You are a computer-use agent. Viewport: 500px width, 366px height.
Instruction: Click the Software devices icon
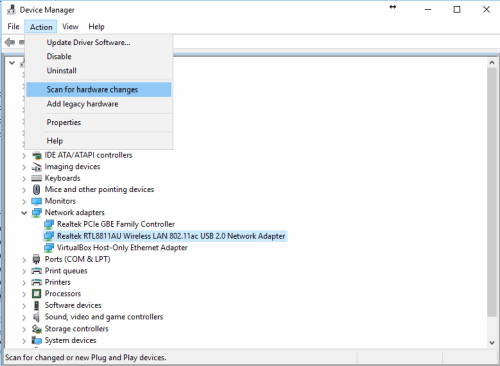tap(36, 305)
